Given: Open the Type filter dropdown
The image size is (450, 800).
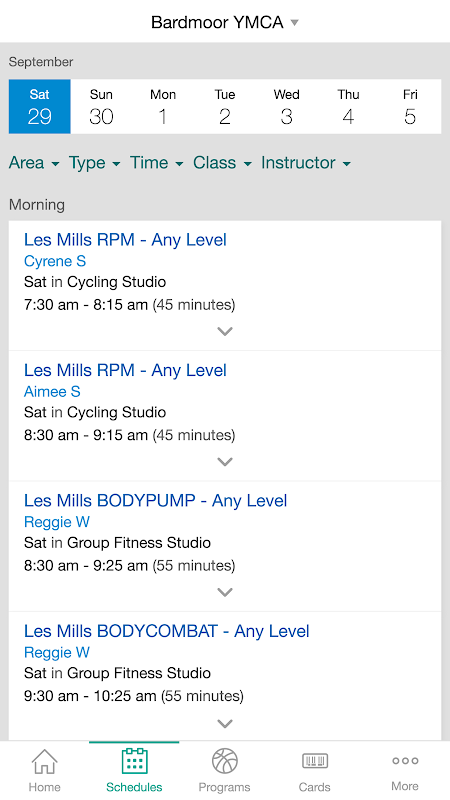Looking at the screenshot, I should [x=95, y=163].
